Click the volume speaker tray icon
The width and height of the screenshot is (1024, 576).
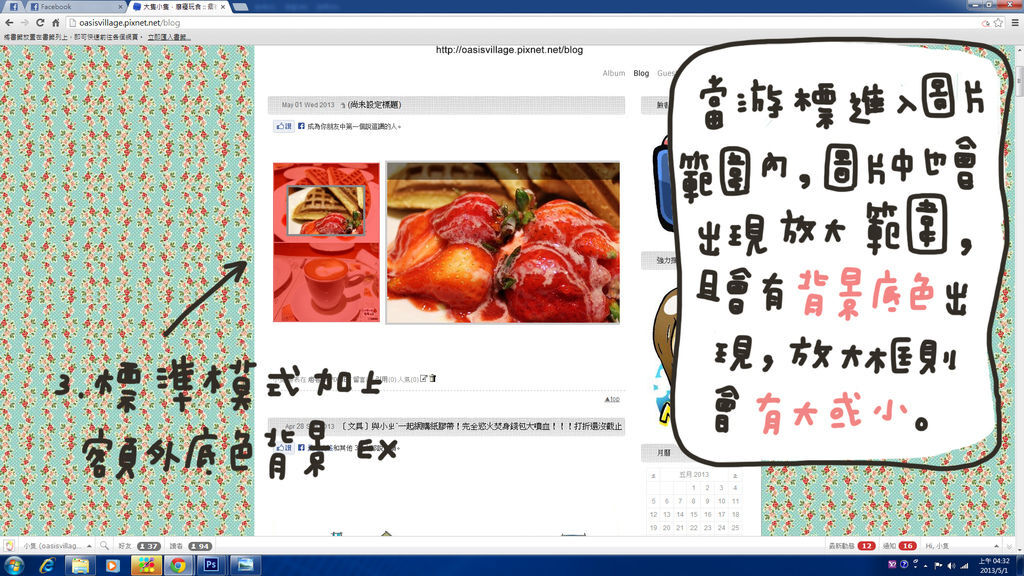pos(951,566)
